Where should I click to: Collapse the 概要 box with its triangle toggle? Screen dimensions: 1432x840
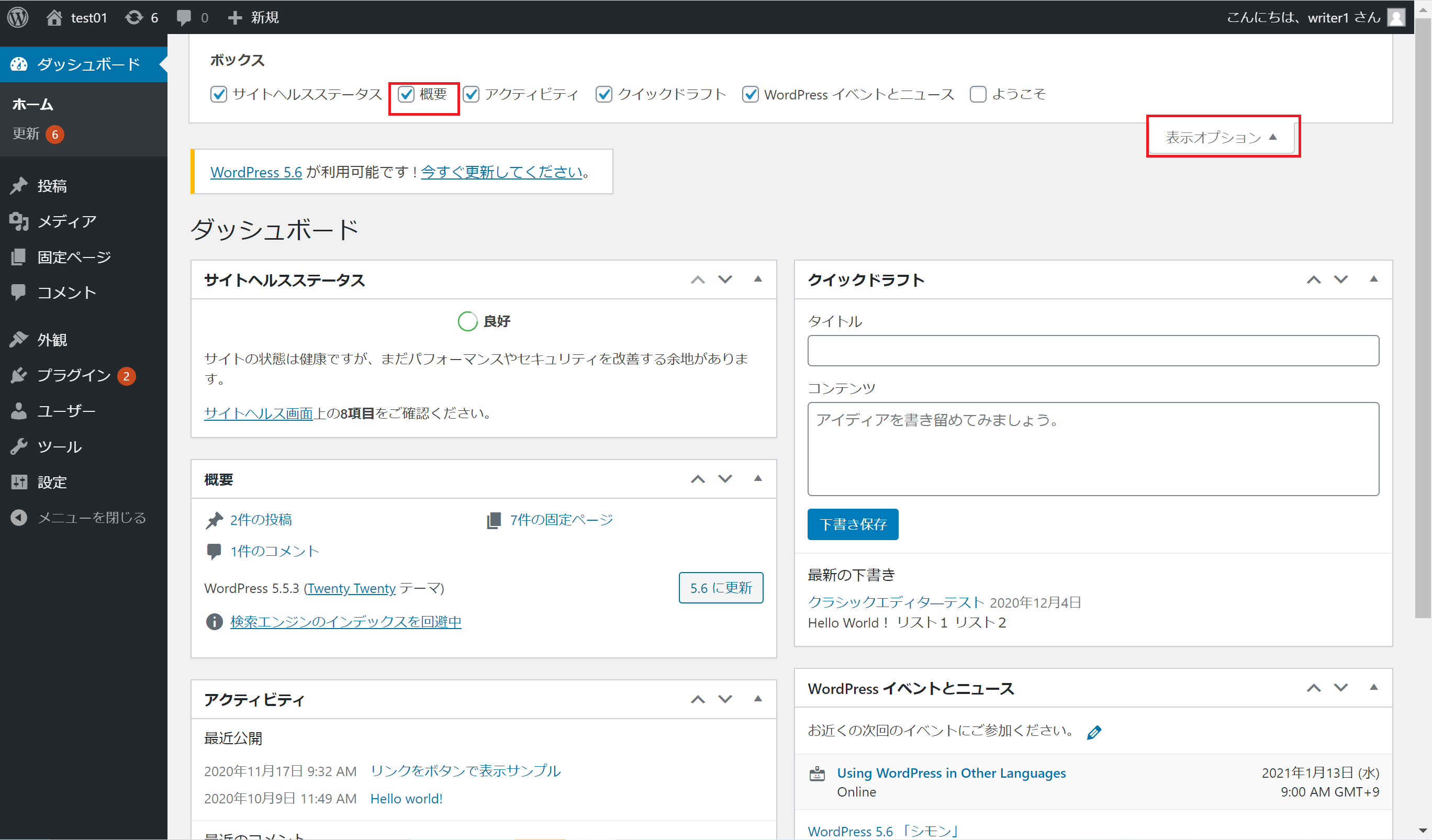[757, 478]
